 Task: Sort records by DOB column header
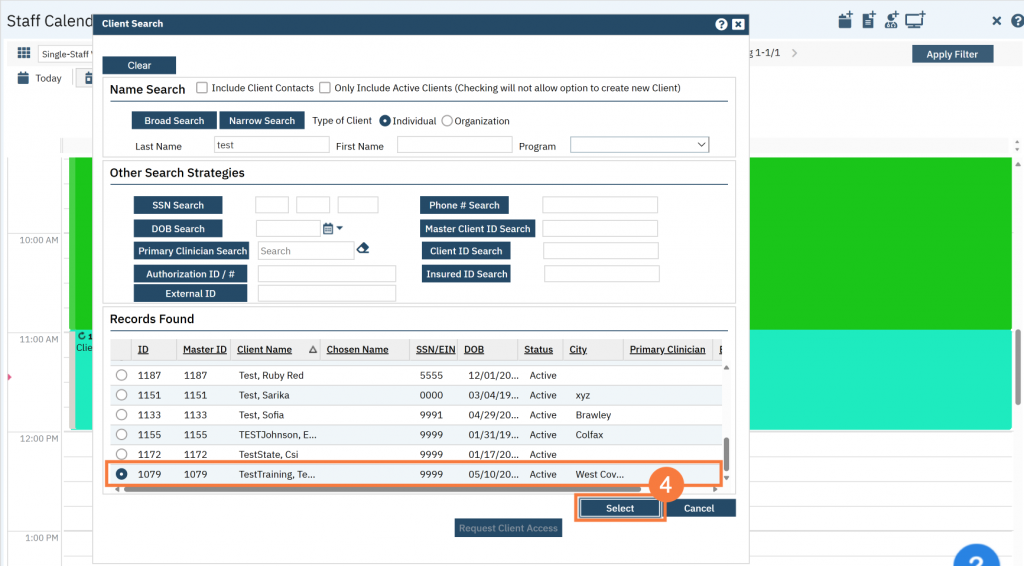[474, 350]
